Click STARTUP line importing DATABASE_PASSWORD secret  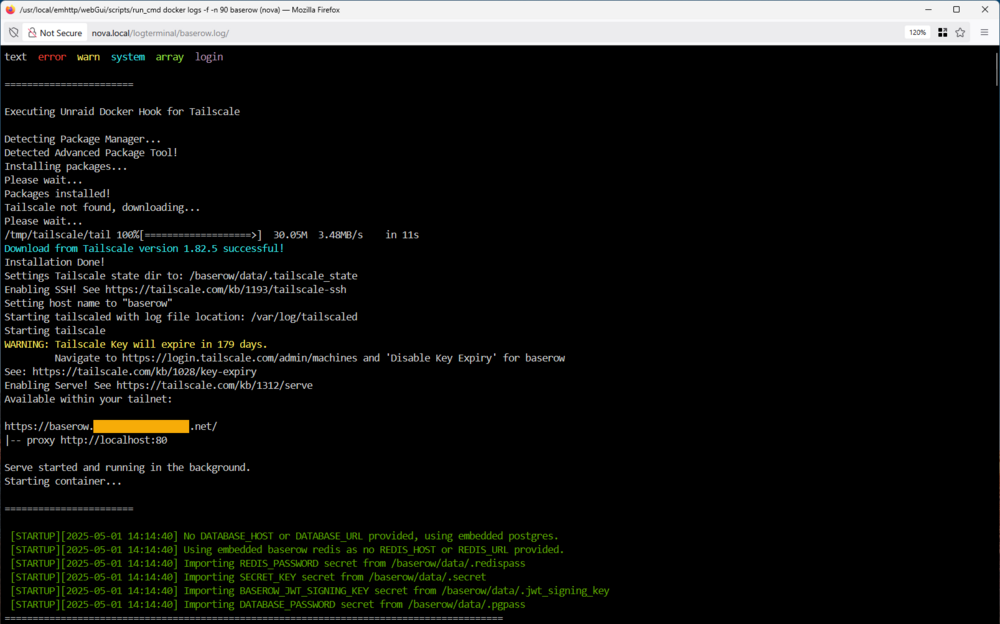pos(268,605)
